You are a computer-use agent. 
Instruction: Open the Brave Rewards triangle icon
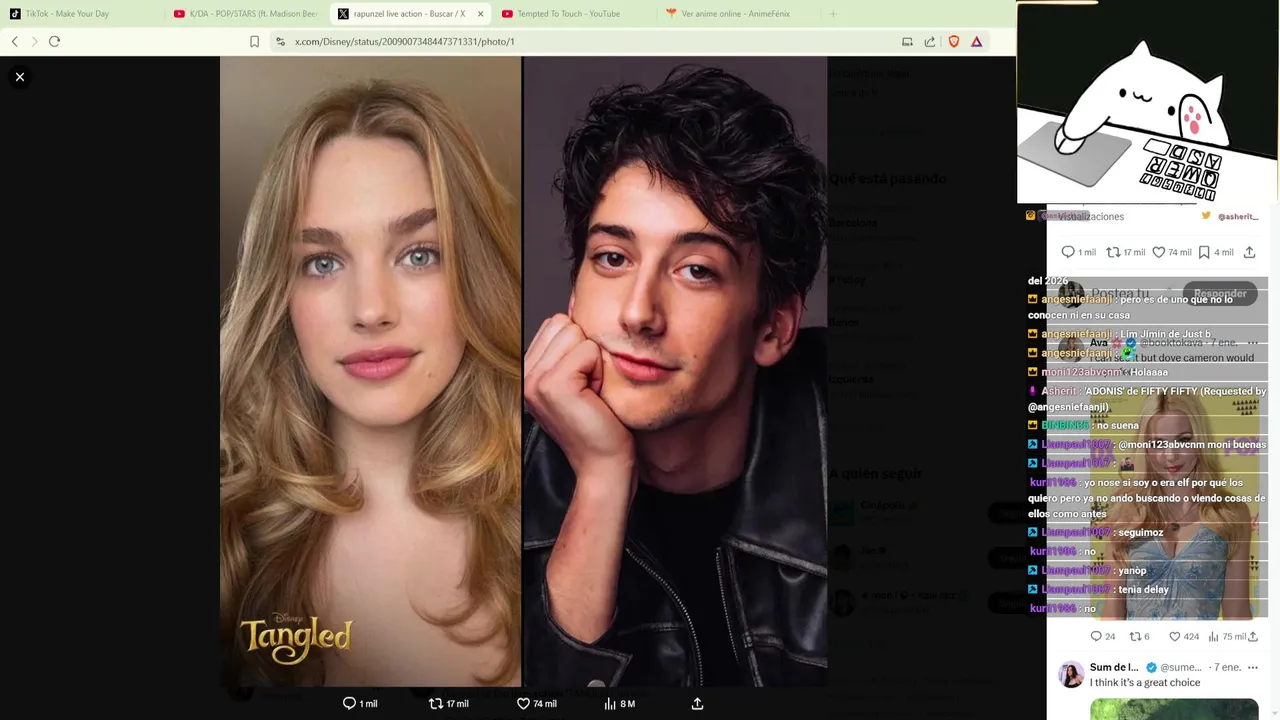pos(976,41)
